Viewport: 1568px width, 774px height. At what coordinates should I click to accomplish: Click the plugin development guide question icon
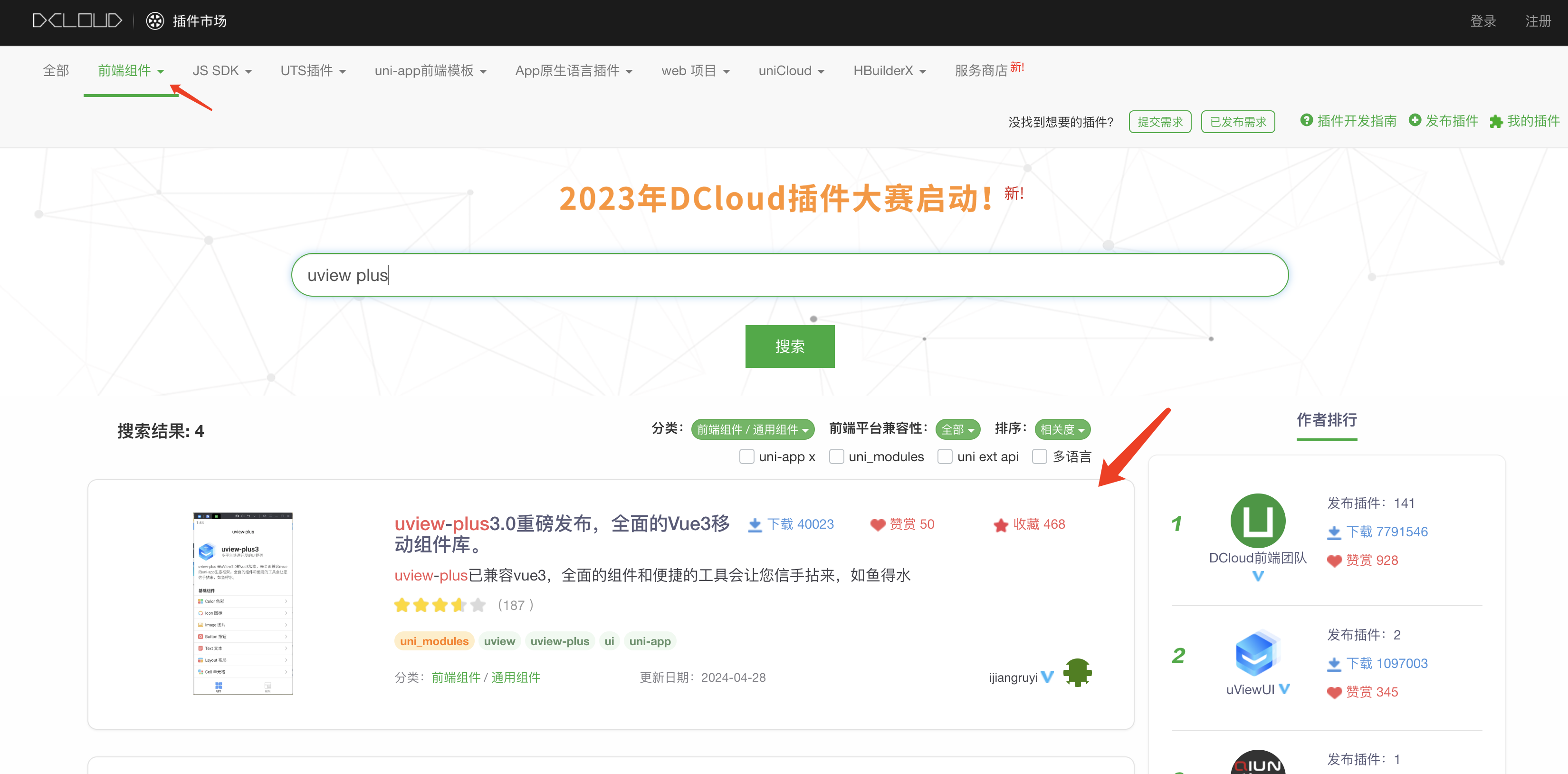tap(1306, 121)
